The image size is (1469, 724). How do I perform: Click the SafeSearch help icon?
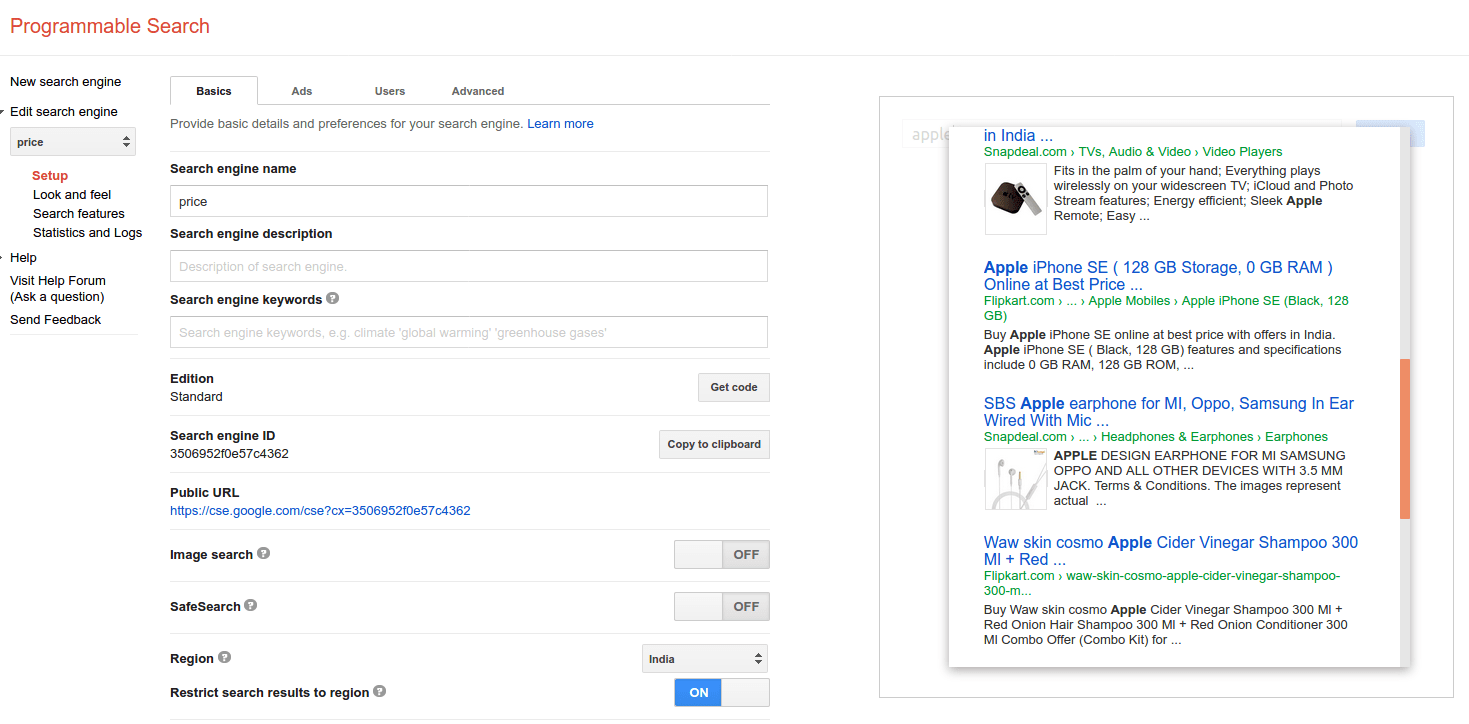[249, 604]
